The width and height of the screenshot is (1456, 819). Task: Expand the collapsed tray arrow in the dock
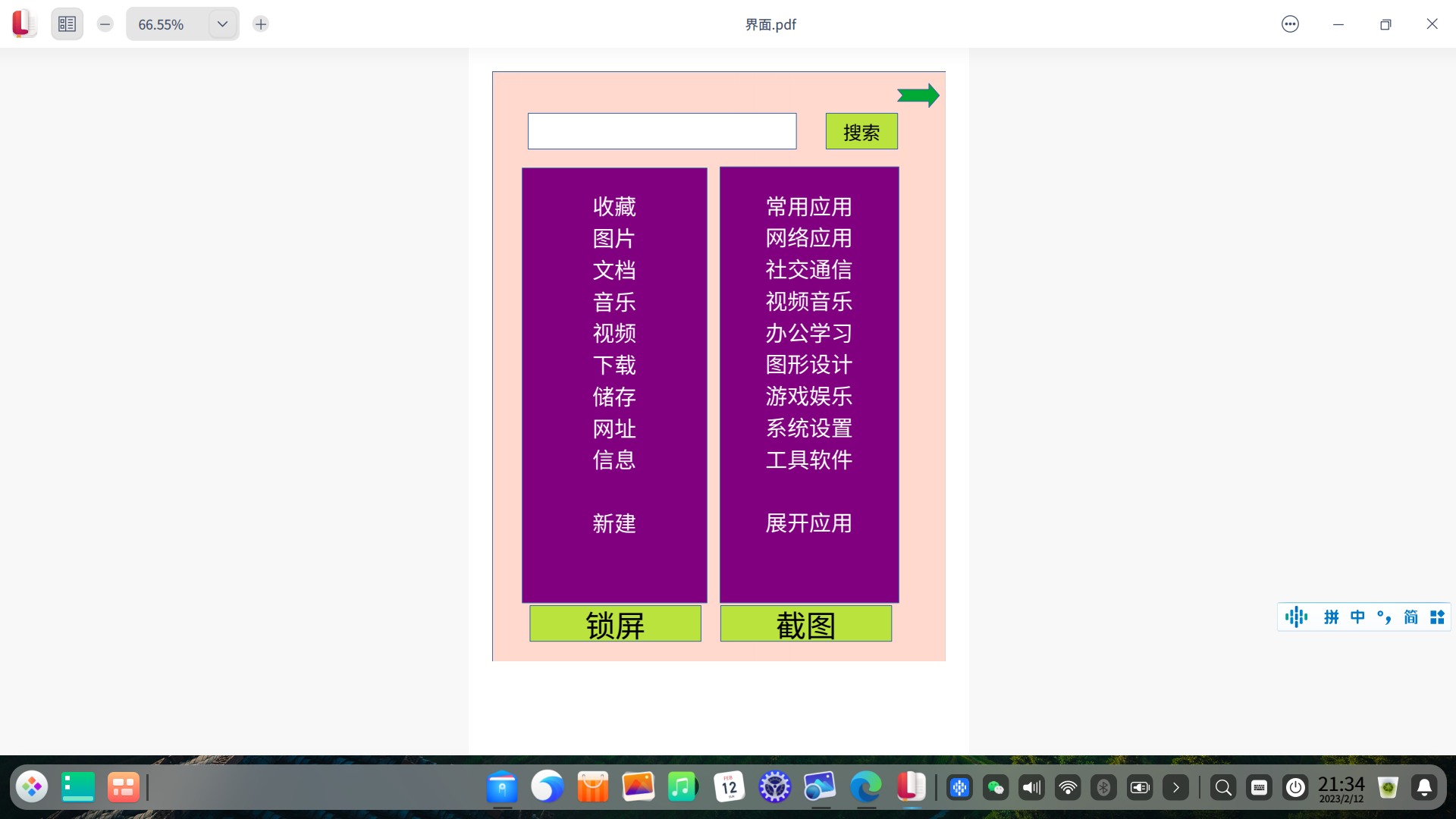point(1176,788)
